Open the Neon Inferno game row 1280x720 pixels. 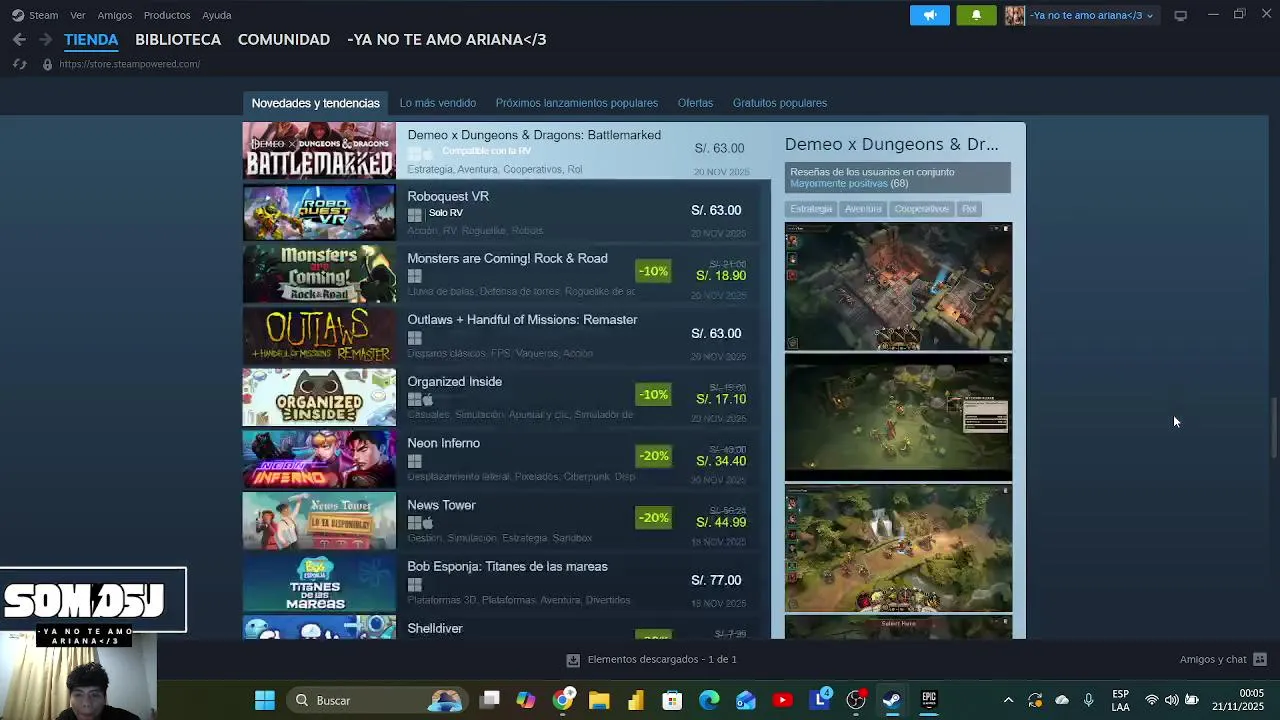(x=505, y=459)
